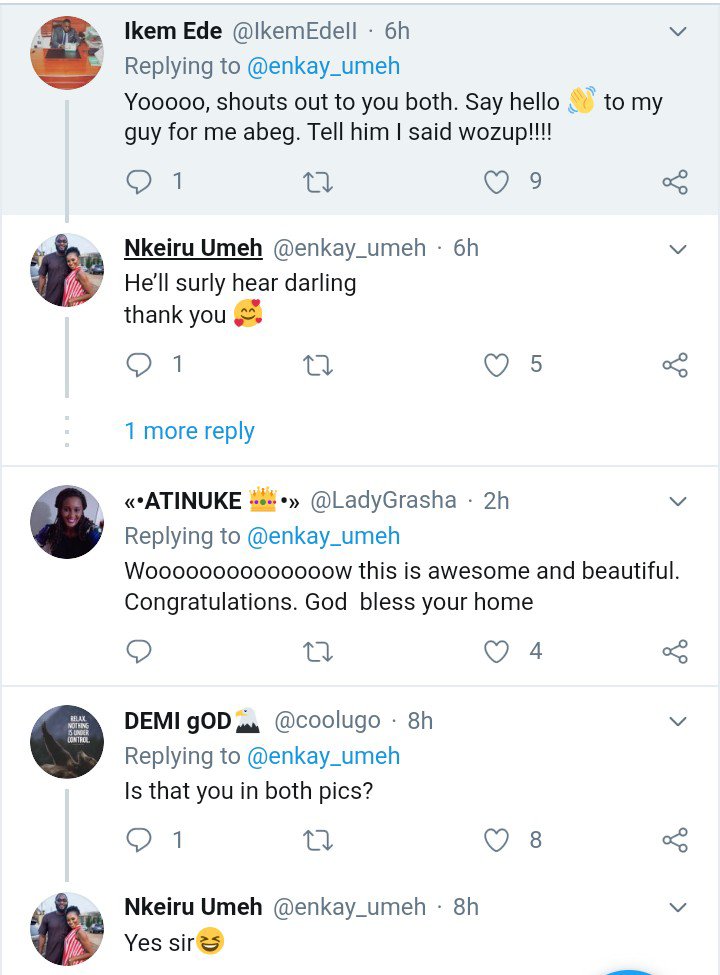Reply to DEMI gOD's question tweet
720x975 pixels.
(x=141, y=840)
